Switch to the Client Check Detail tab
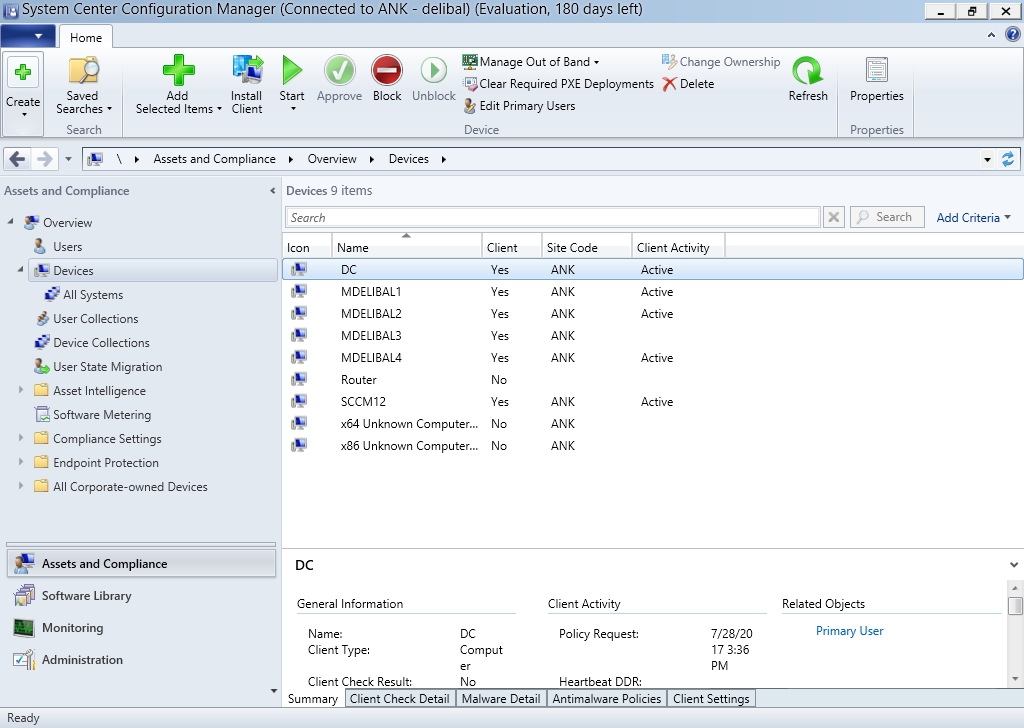 [x=399, y=699]
